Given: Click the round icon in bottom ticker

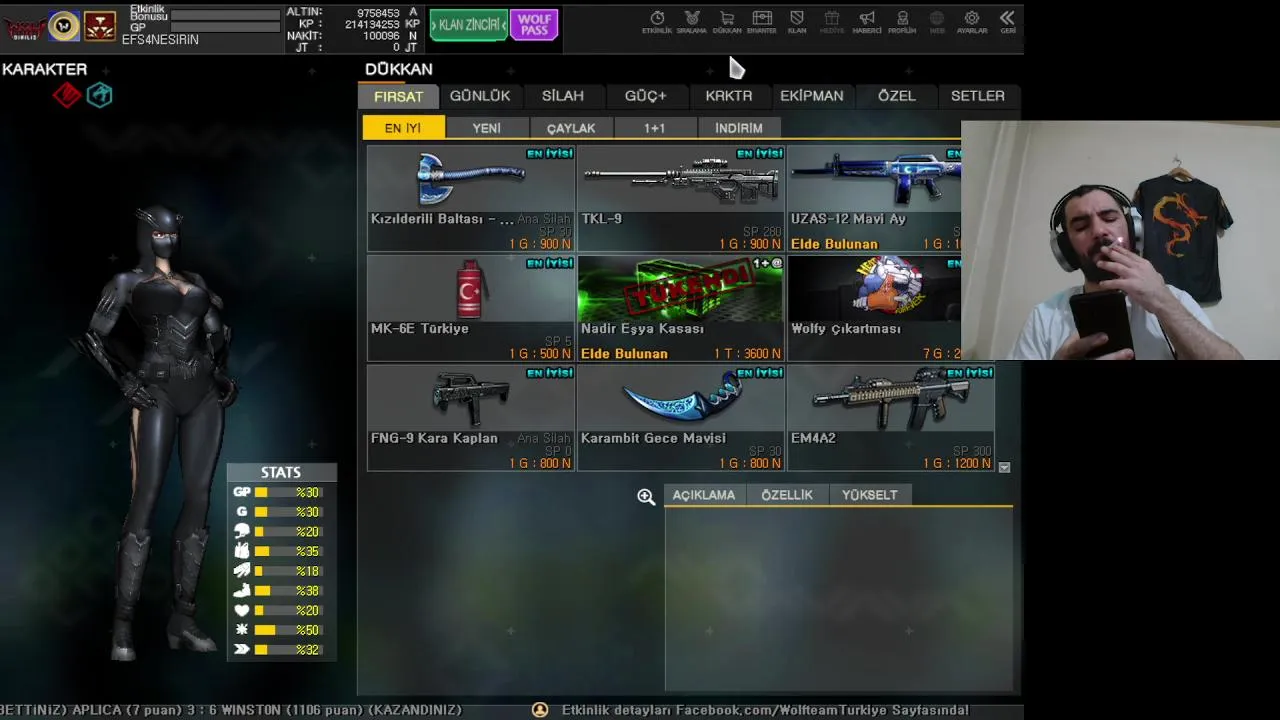Looking at the screenshot, I should (x=540, y=710).
